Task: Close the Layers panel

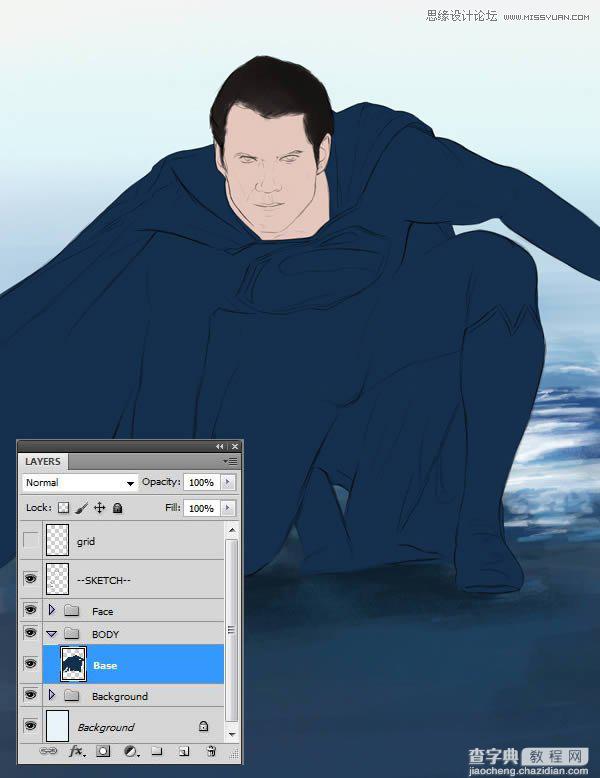Action: (235, 447)
